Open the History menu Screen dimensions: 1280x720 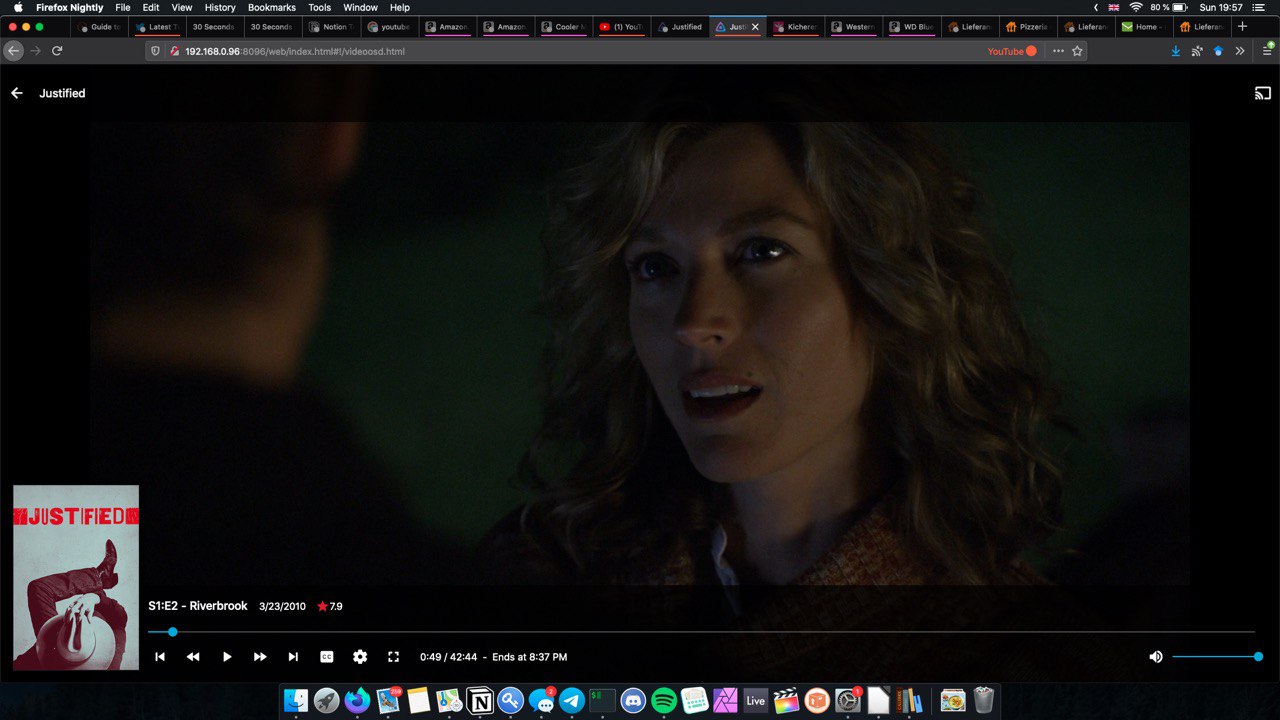[220, 7]
